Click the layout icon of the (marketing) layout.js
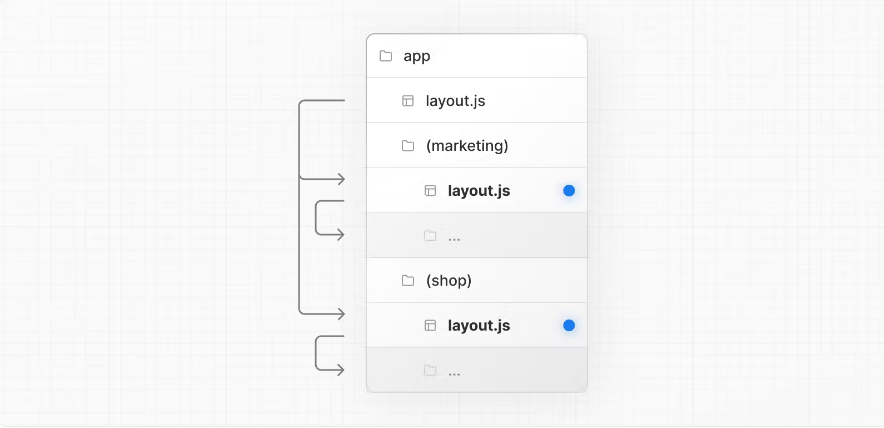This screenshot has height=428, width=884. 430,191
